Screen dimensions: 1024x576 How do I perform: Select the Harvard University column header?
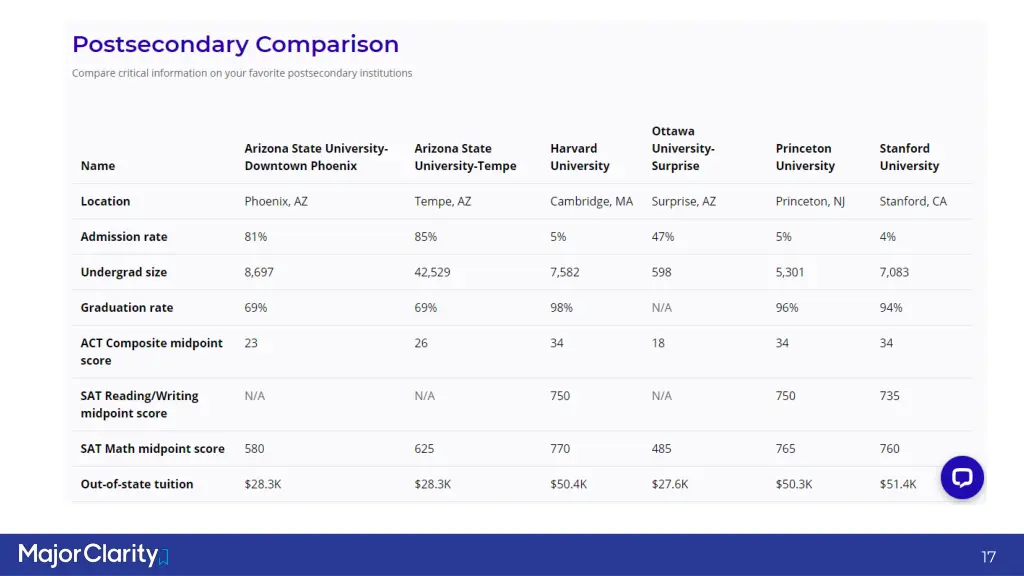coord(579,157)
